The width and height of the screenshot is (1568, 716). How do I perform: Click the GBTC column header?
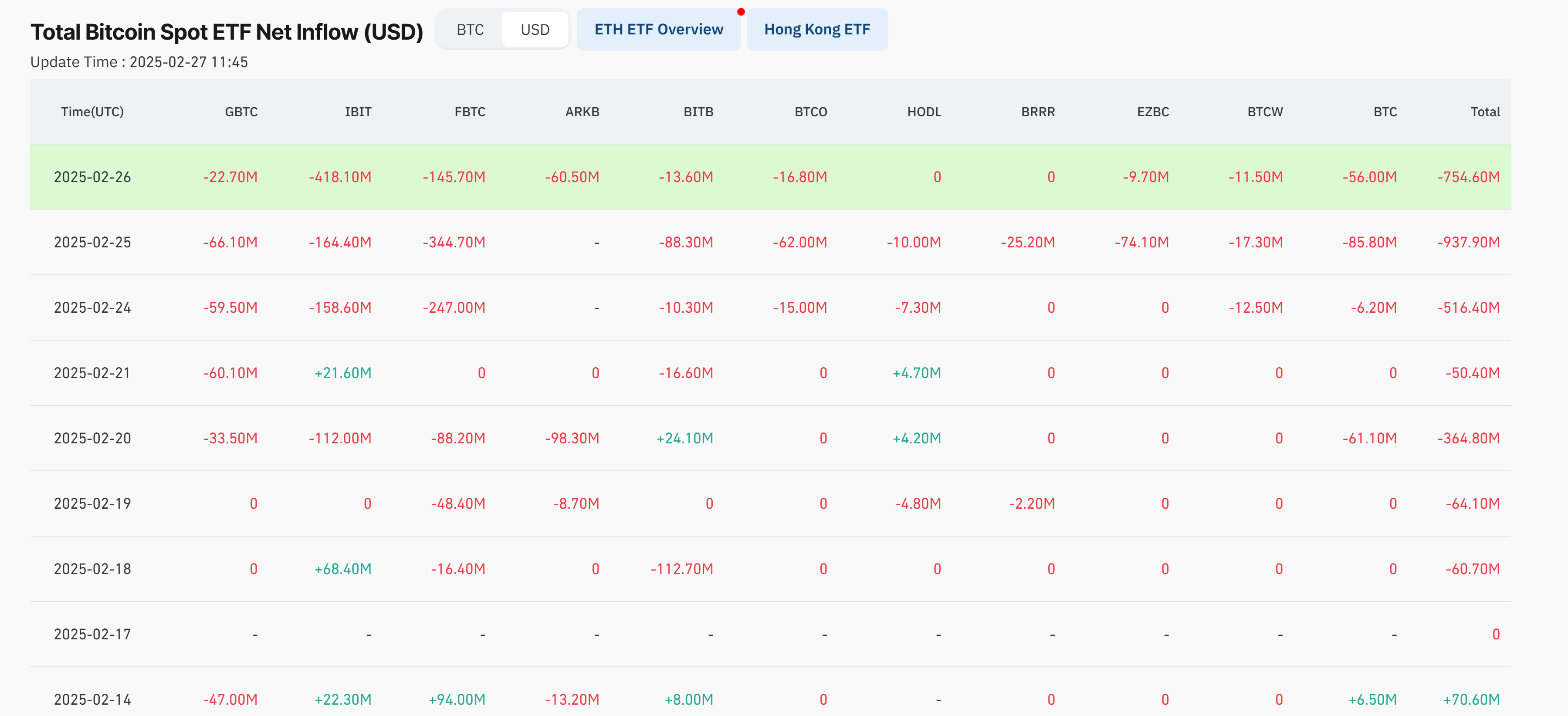pyautogui.click(x=241, y=112)
